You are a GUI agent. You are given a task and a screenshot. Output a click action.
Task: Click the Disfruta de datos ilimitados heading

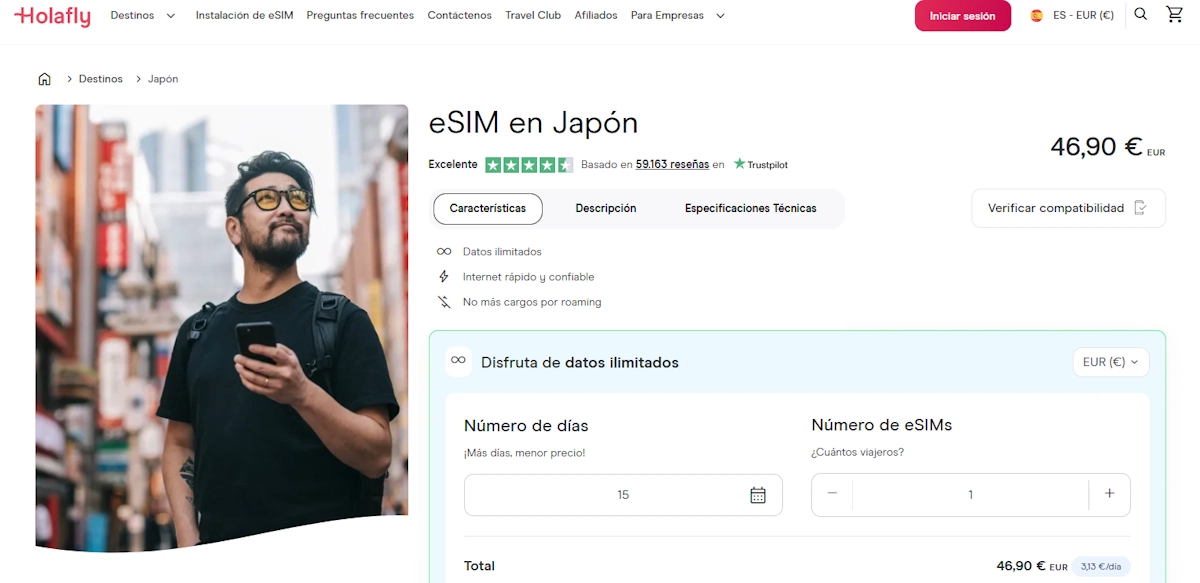(x=580, y=363)
